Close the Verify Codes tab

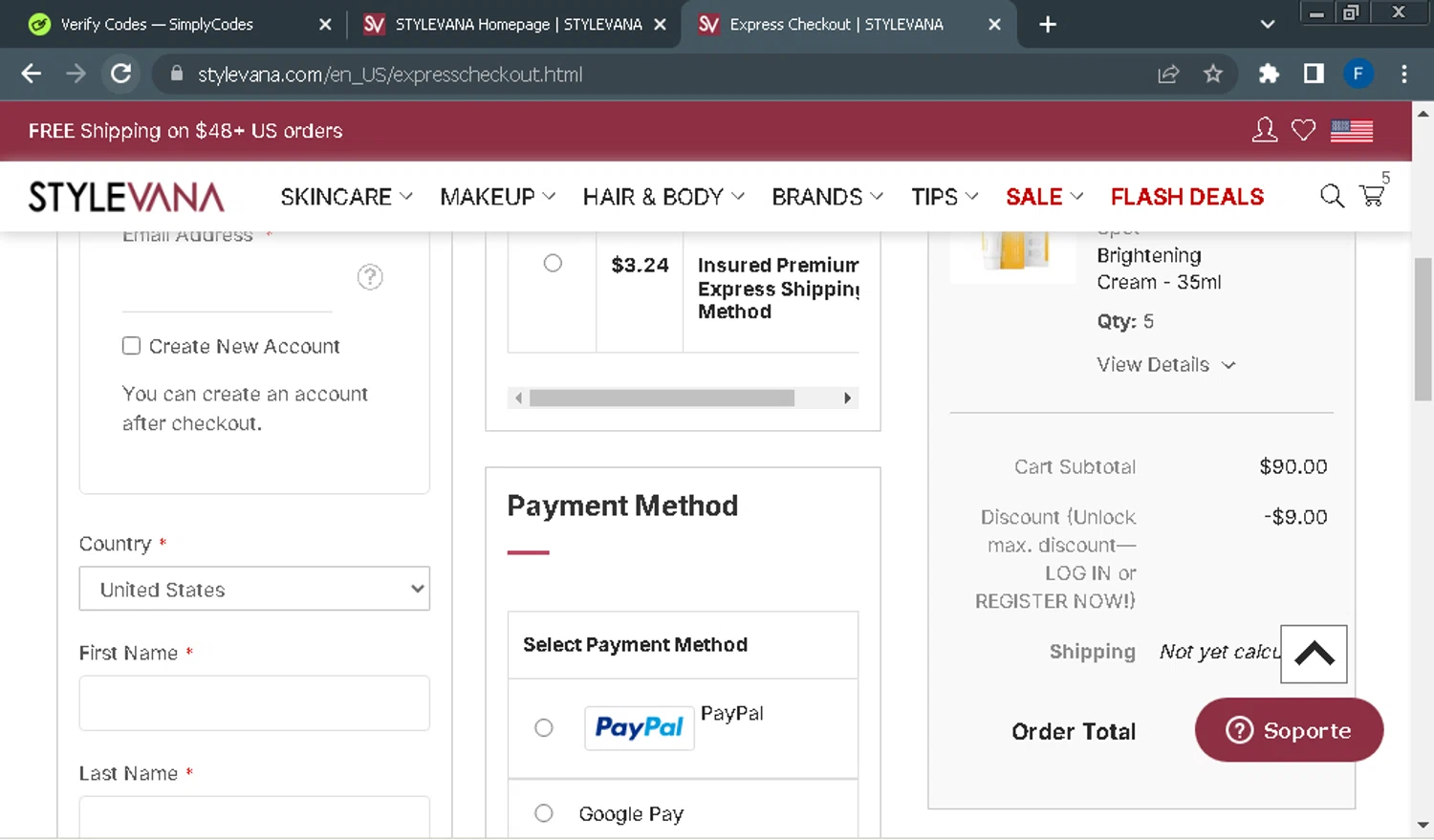click(x=325, y=25)
